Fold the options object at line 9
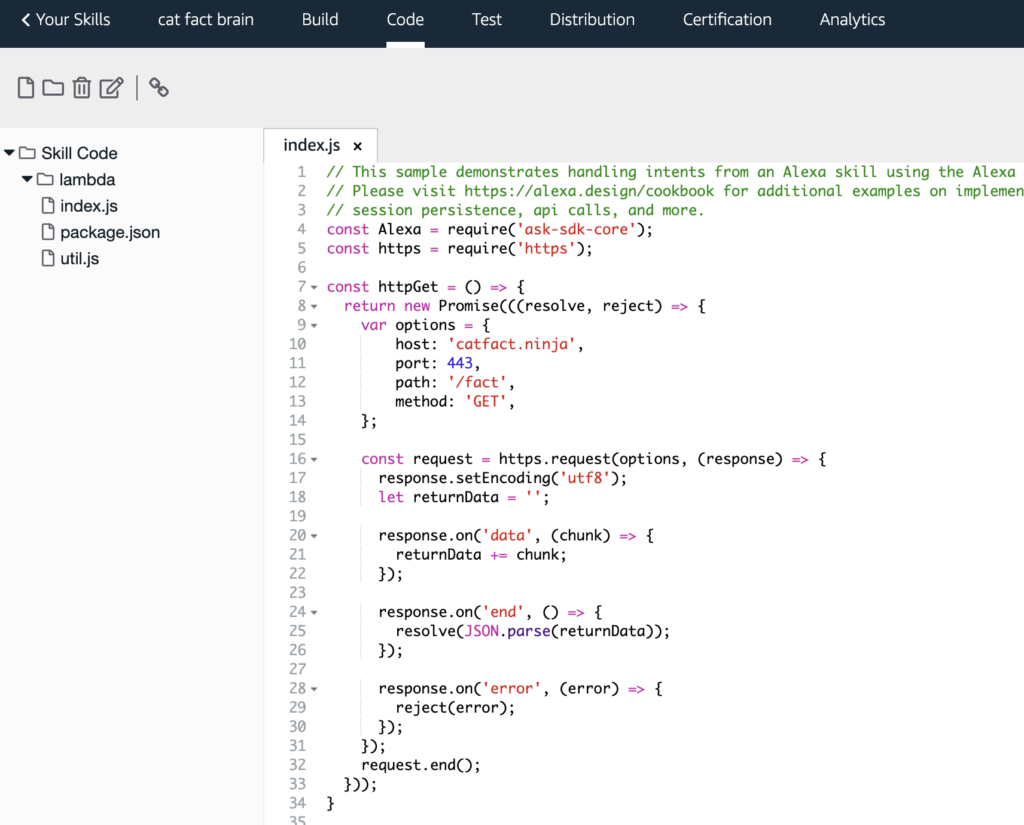Screen dimensions: 1024x825 click(314, 325)
